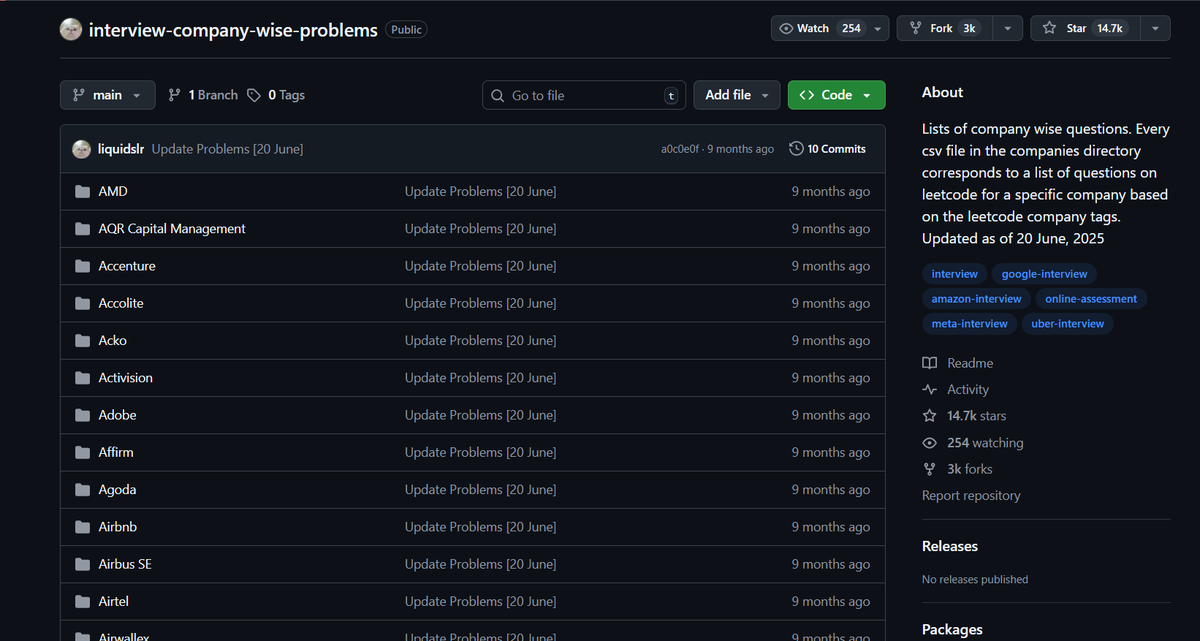
Task: Click the folder icon next to Agoda
Action: pos(83,490)
